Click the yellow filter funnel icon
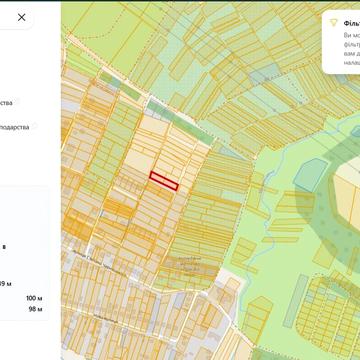 (x=333, y=23)
